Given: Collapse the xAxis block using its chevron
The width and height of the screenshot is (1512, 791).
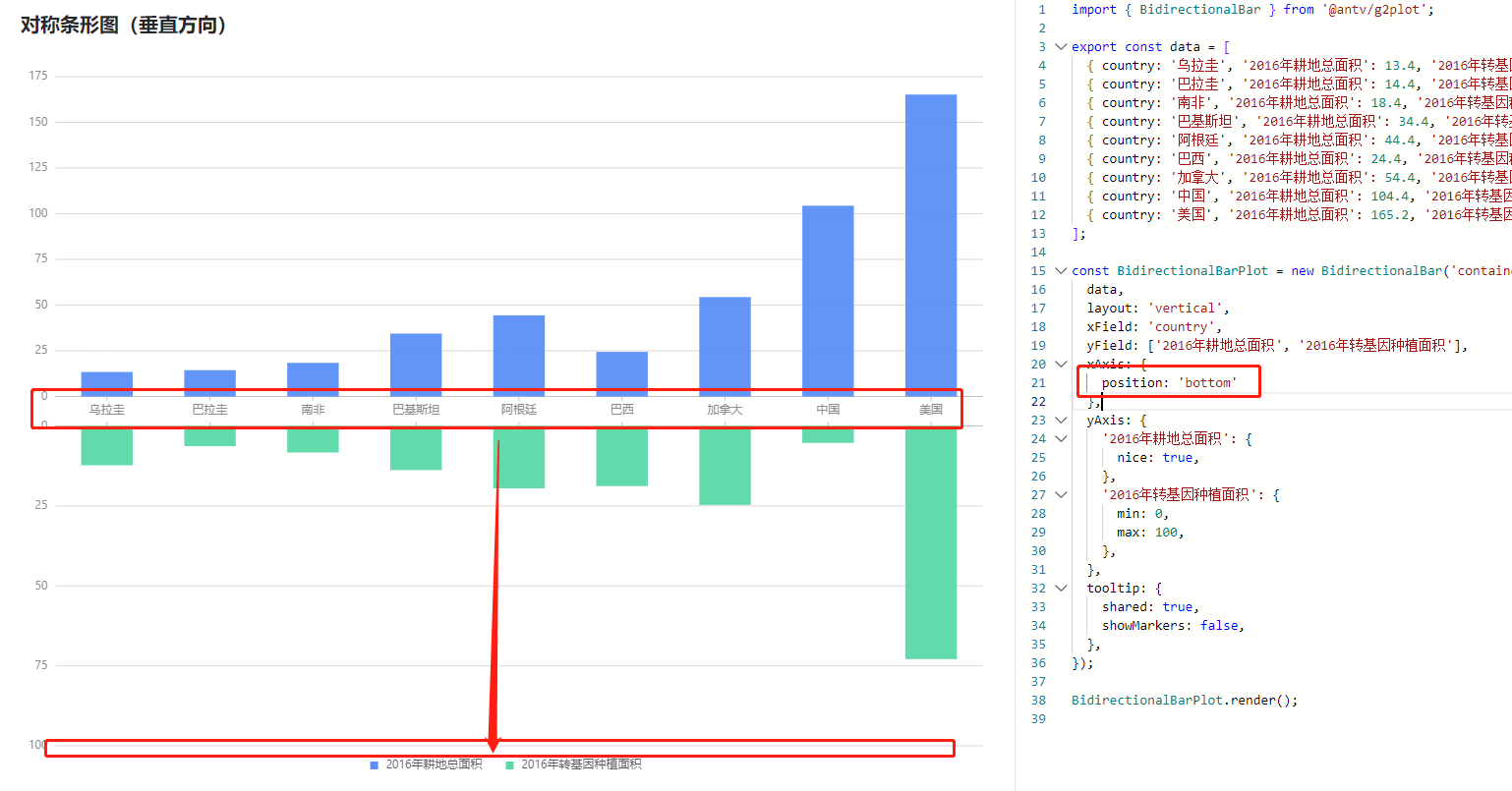Looking at the screenshot, I should coord(1060,364).
